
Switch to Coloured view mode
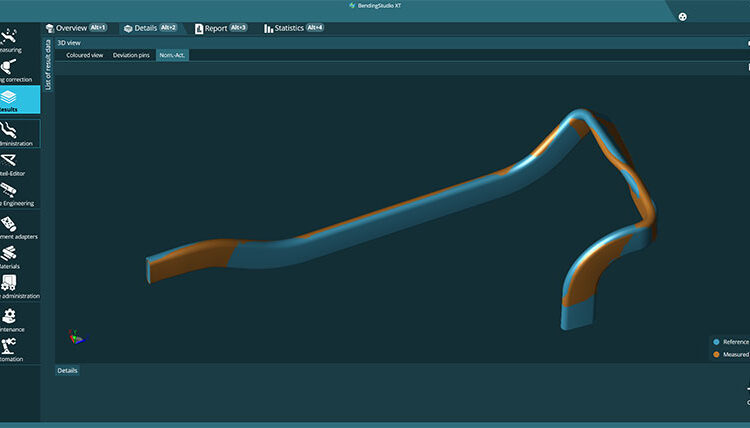(84, 55)
